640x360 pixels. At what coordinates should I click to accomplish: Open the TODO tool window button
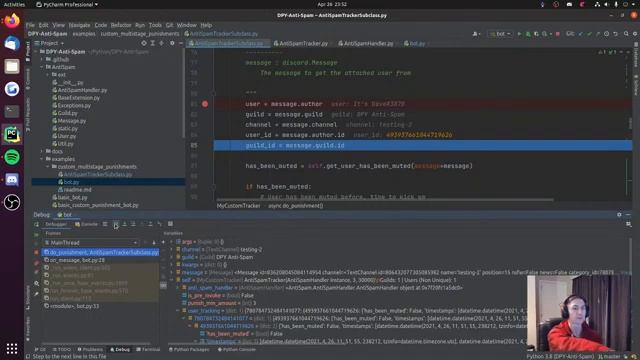pos(62,349)
